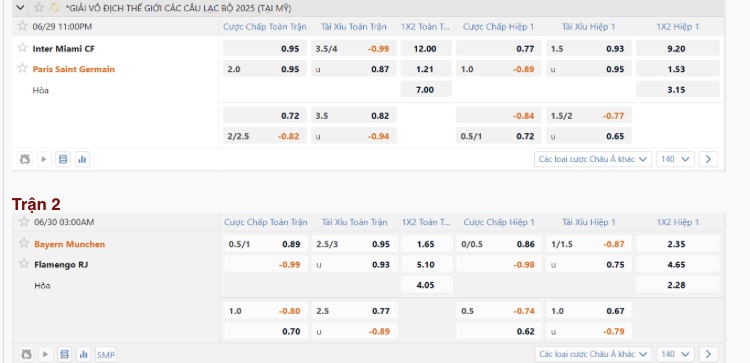
Task: Toggle favorite star for Paris Saint Germain
Action: coord(22,68)
